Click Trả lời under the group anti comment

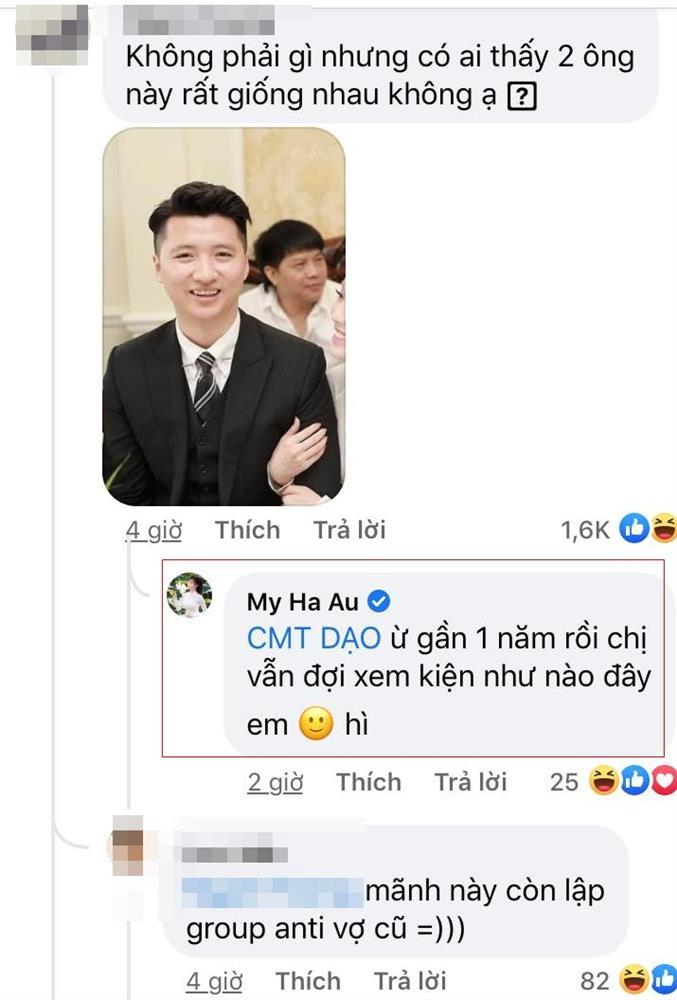click(x=410, y=981)
